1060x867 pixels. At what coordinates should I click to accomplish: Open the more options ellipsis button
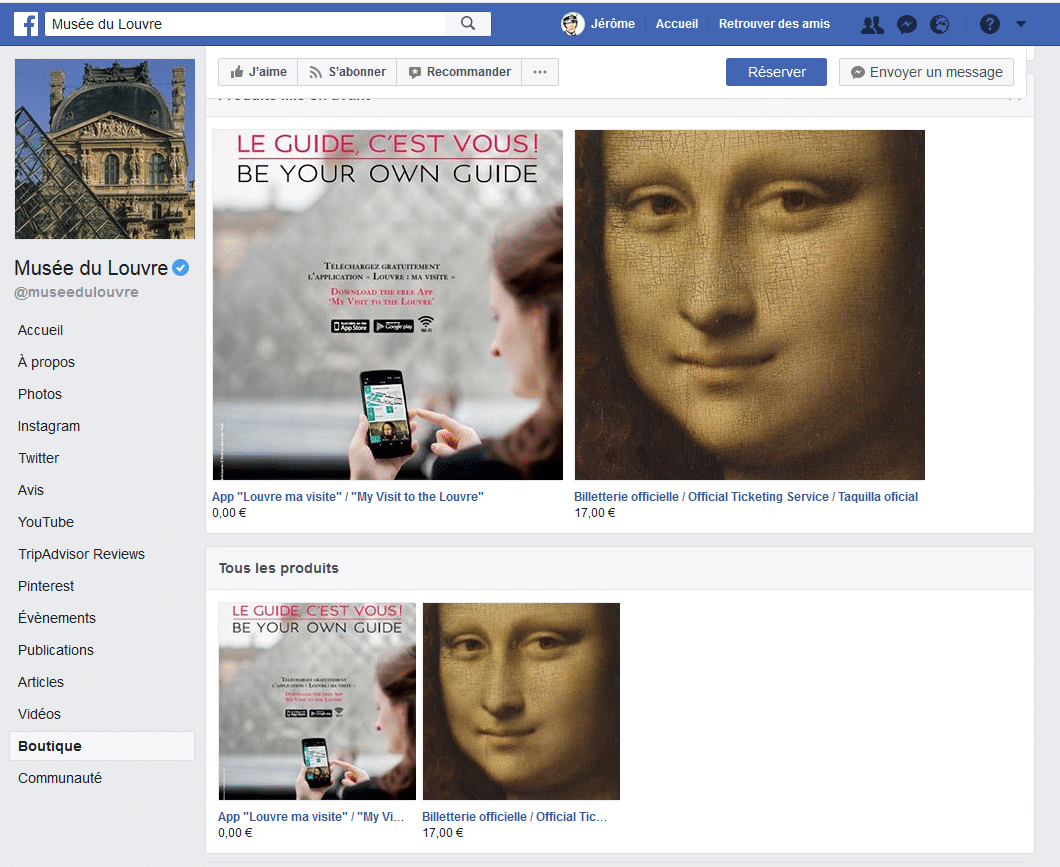click(539, 72)
